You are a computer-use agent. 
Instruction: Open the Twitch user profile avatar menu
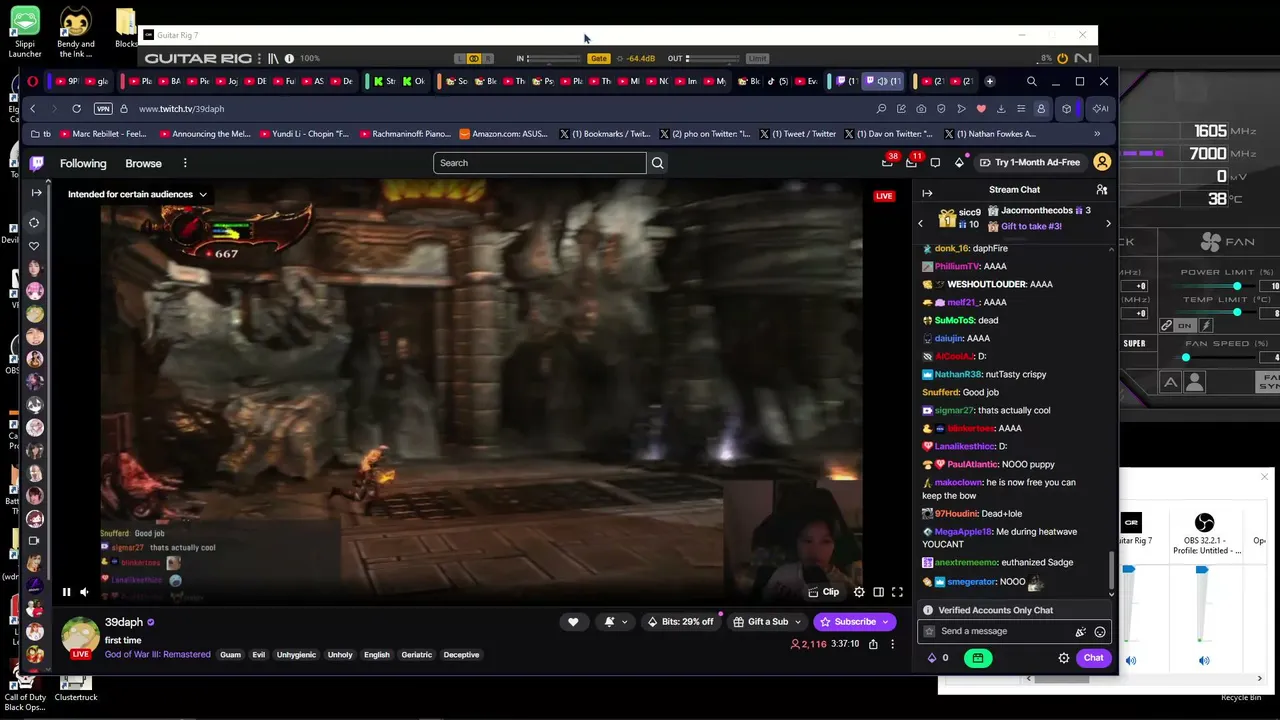pyautogui.click(x=1102, y=162)
